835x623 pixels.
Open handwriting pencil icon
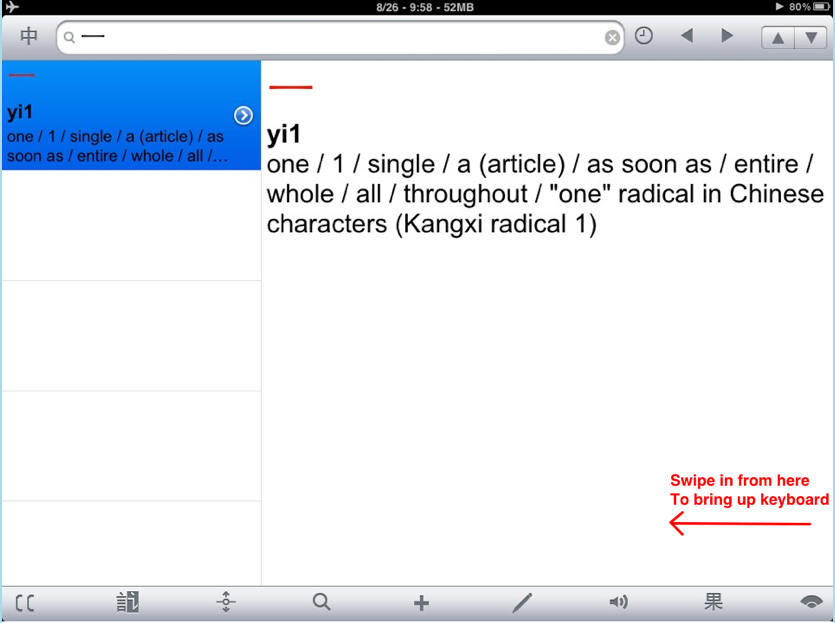pos(522,603)
